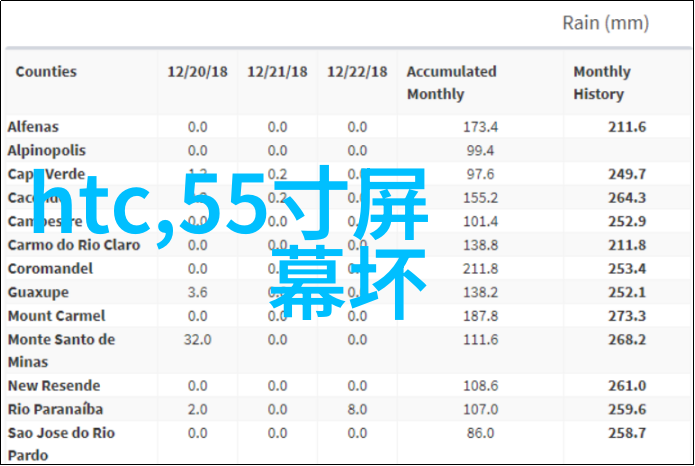
Task: Click the 12/21/18 column header
Action: click(277, 71)
